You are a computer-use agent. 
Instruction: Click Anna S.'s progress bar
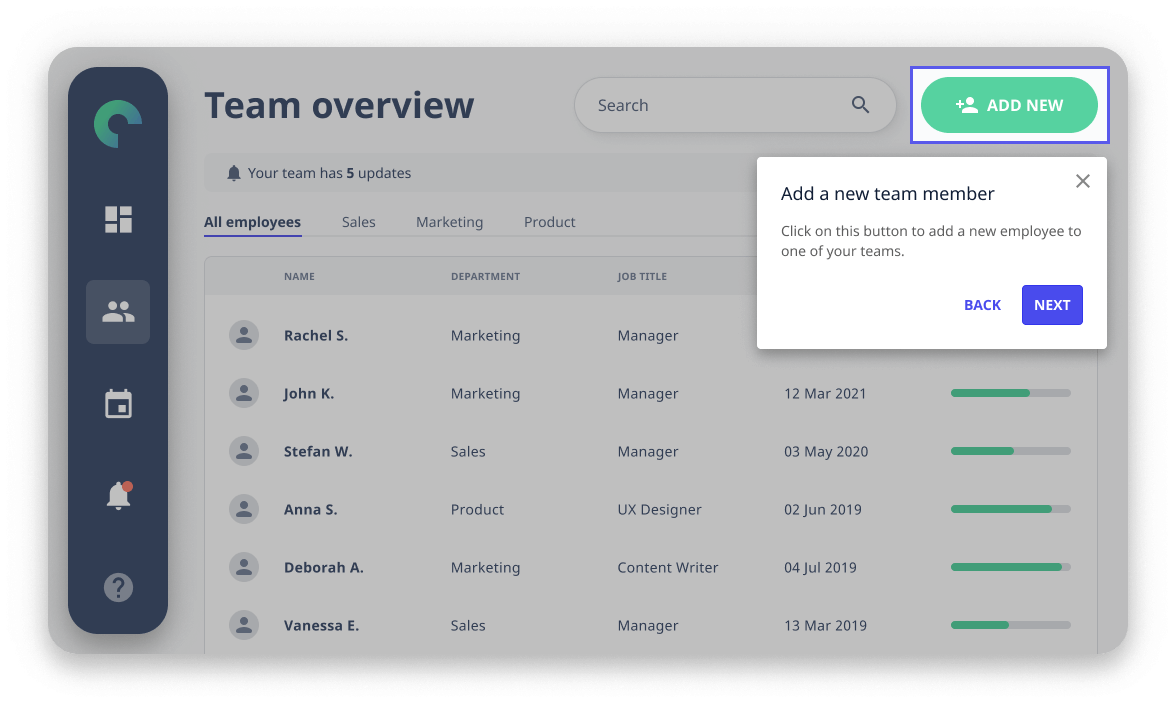(x=1010, y=509)
